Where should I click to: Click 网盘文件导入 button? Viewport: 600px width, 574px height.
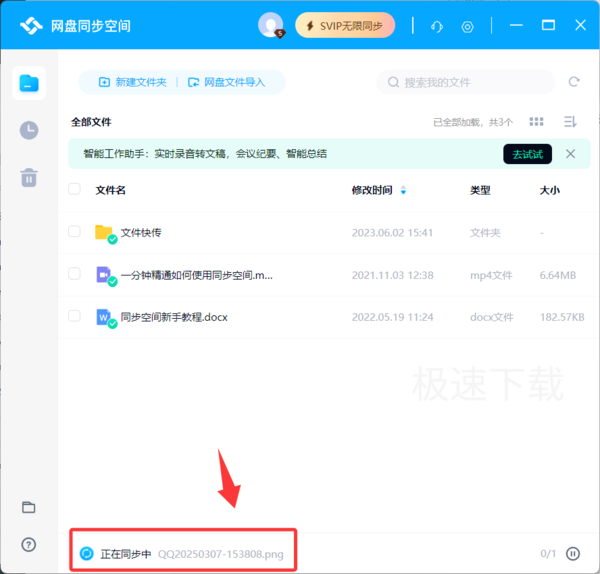click(x=226, y=82)
